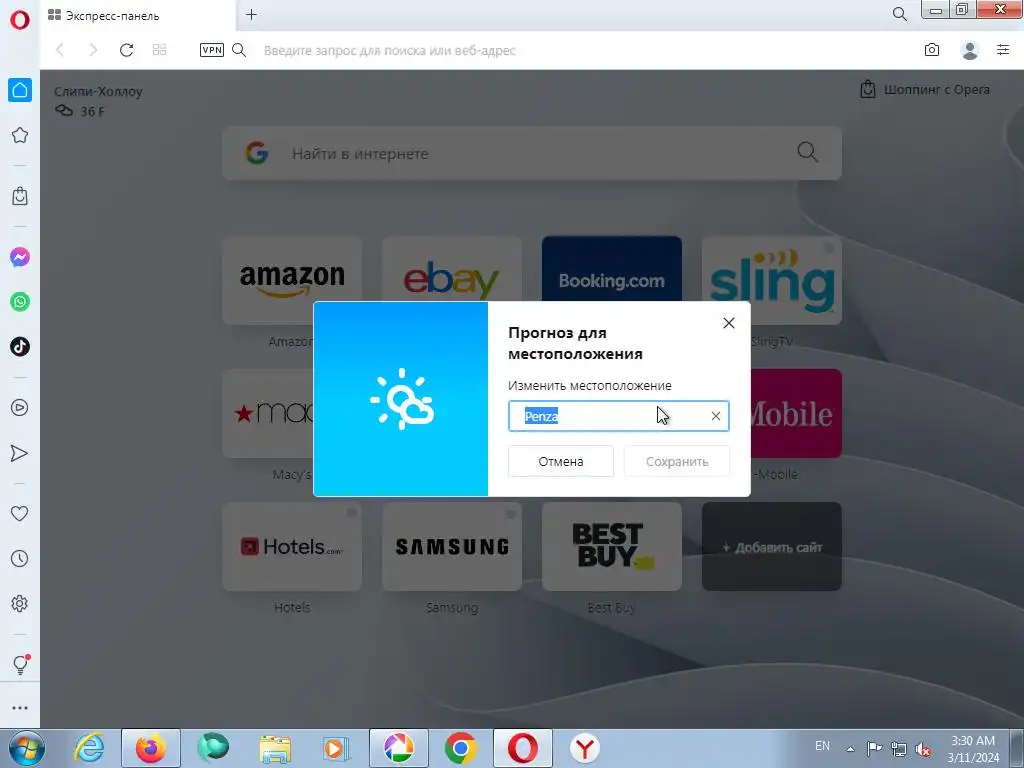
Task: Open the Opera main menu logo
Action: click(20, 20)
